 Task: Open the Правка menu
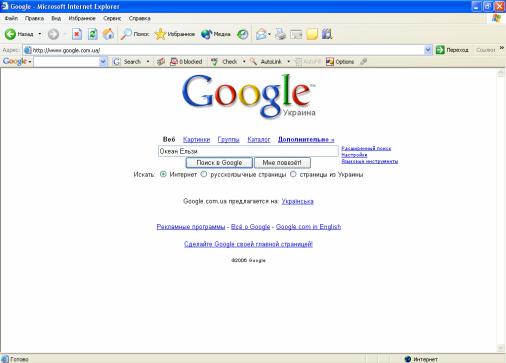click(34, 18)
